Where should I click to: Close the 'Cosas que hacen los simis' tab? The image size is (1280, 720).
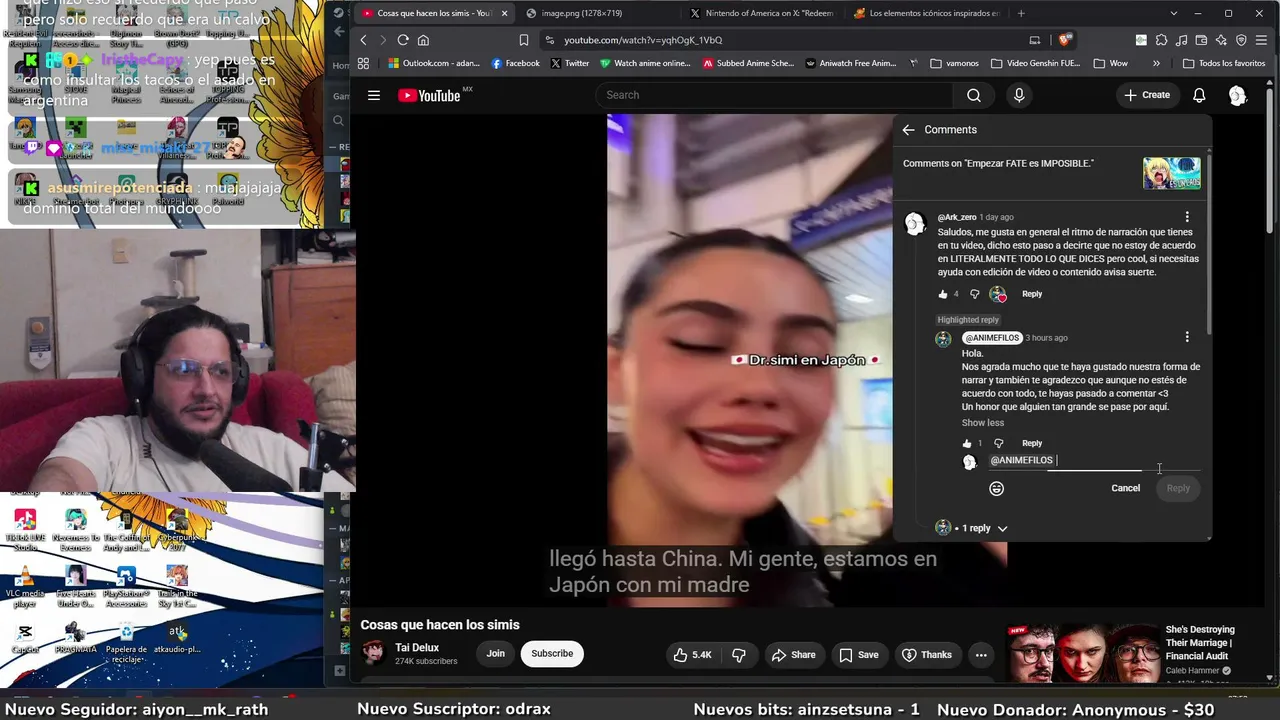504,13
